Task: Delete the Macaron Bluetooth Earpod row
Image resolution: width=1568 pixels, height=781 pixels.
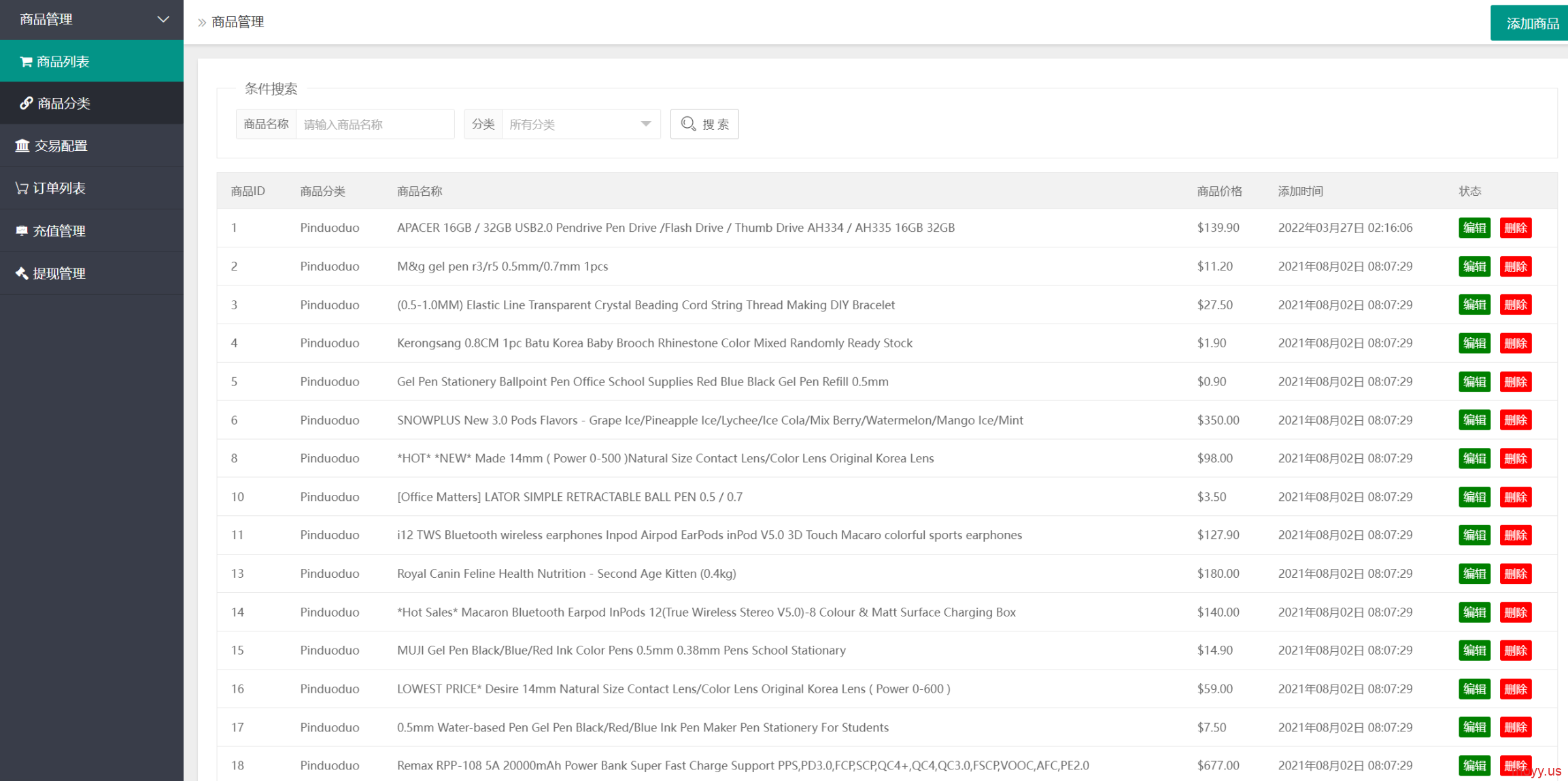Action: pos(1516,612)
